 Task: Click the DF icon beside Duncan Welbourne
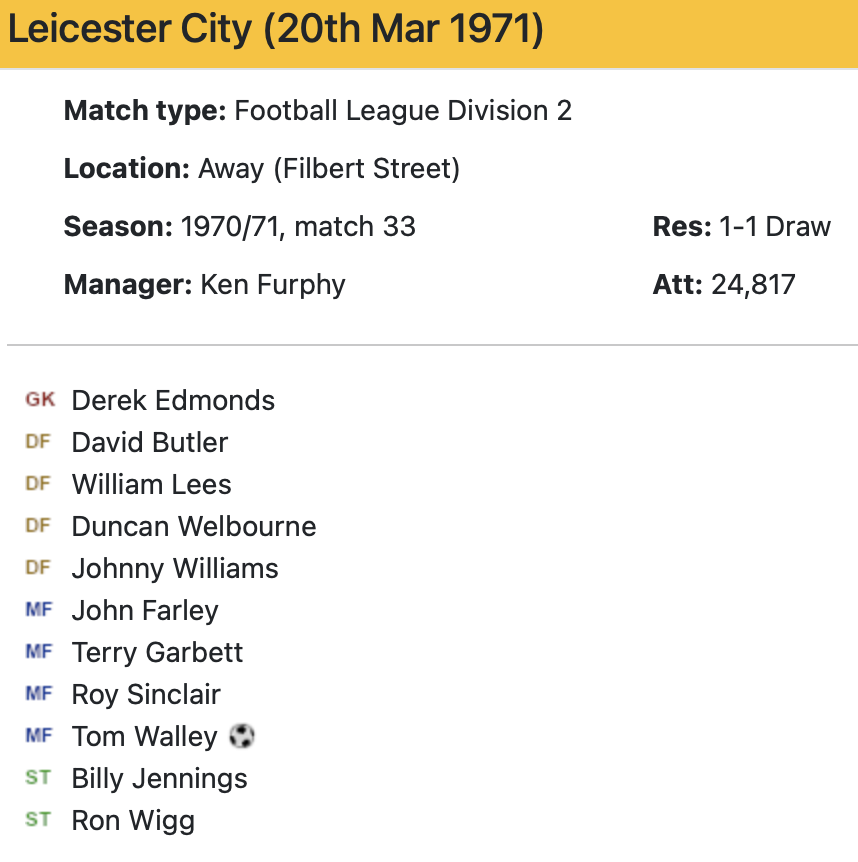38,526
